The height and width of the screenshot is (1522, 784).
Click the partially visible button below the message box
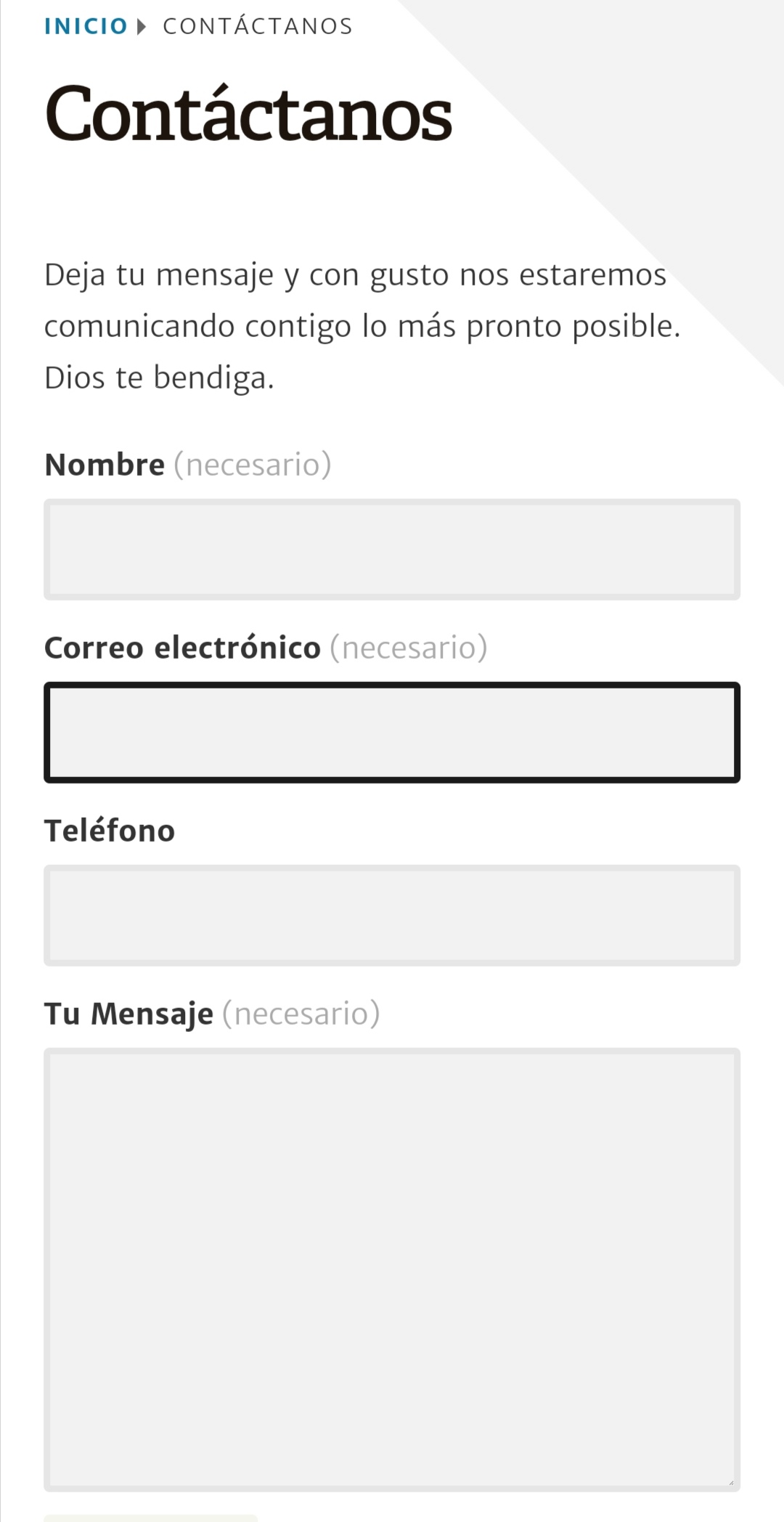click(151, 1518)
